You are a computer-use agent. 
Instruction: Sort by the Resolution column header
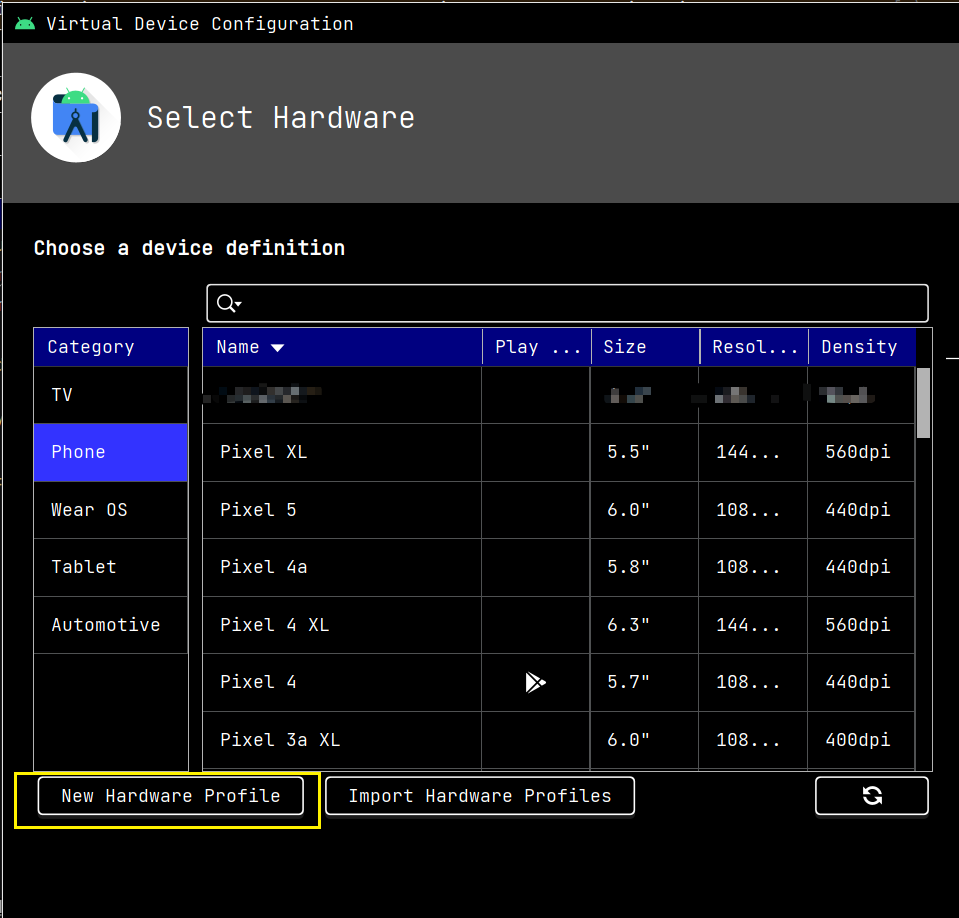[x=754, y=347]
